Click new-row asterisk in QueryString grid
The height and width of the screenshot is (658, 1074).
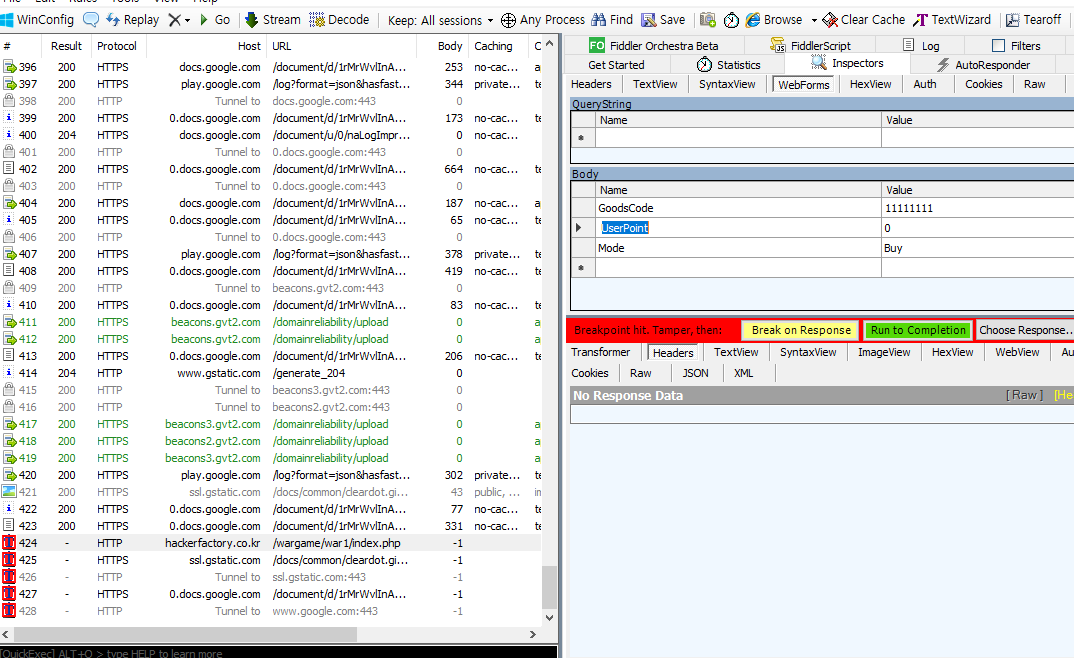point(582,138)
